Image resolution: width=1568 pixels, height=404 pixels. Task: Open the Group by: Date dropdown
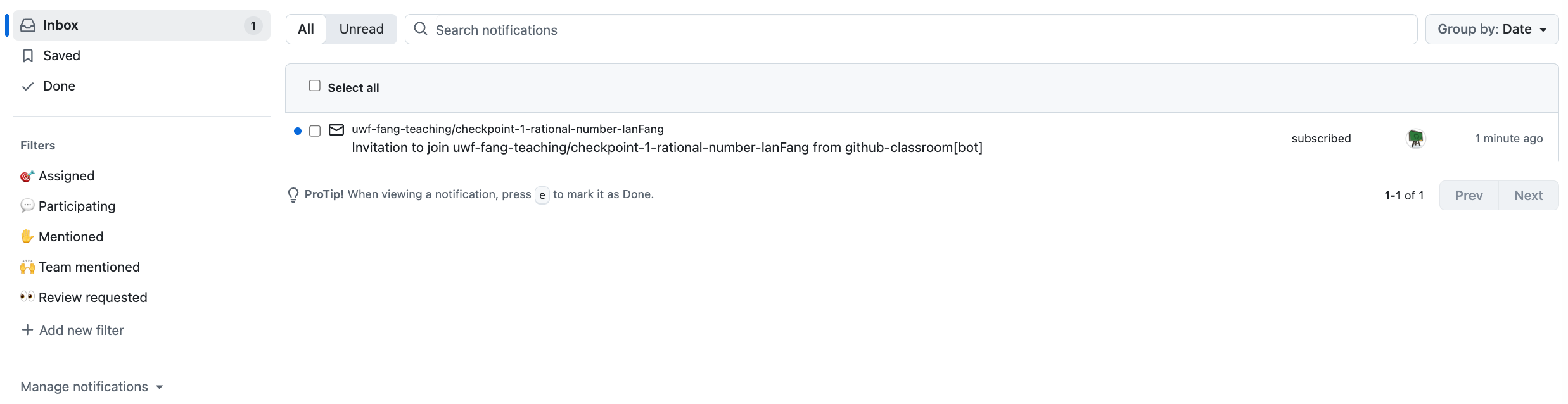pos(1491,29)
